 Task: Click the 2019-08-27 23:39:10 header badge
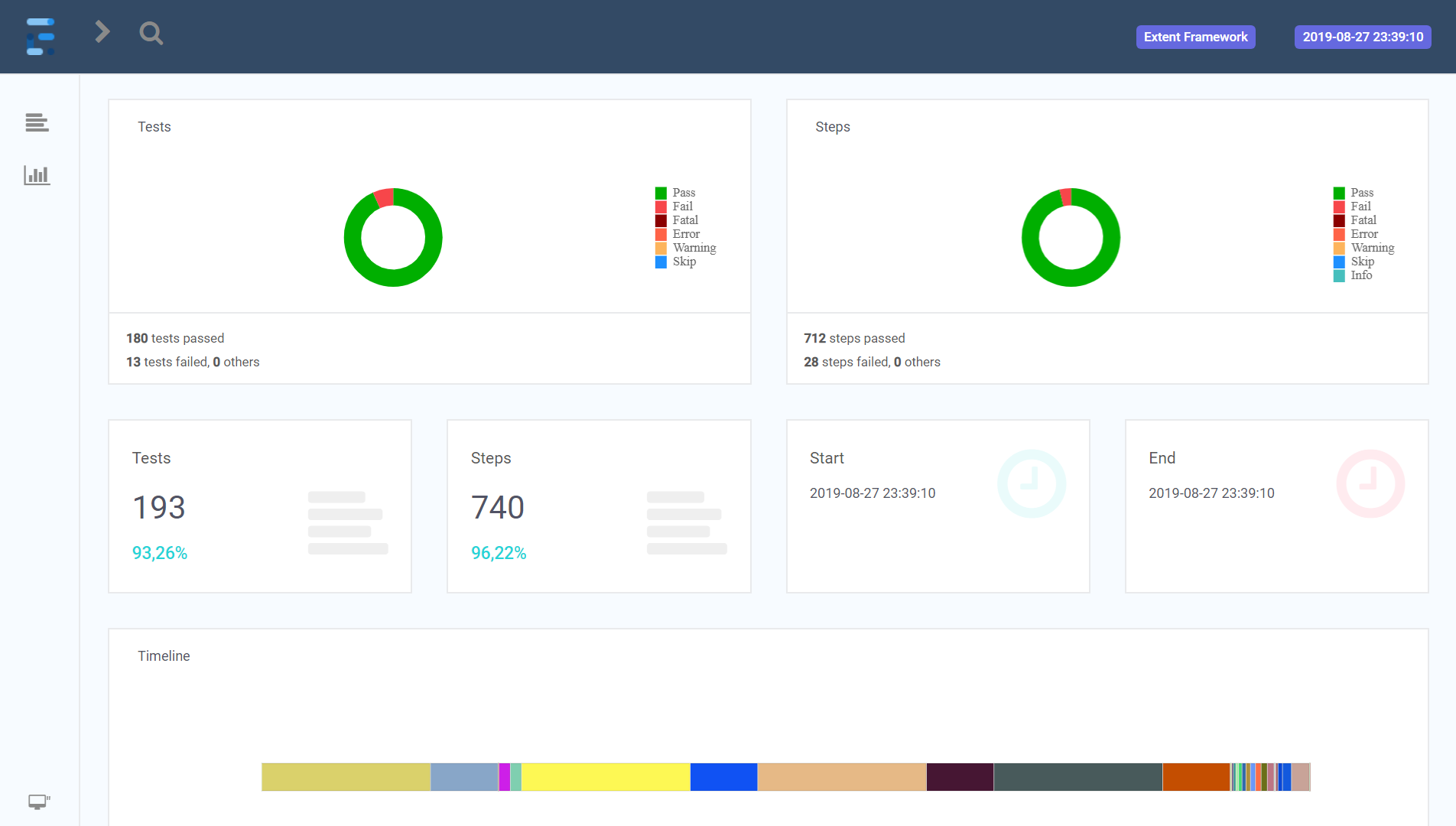pyautogui.click(x=1363, y=37)
